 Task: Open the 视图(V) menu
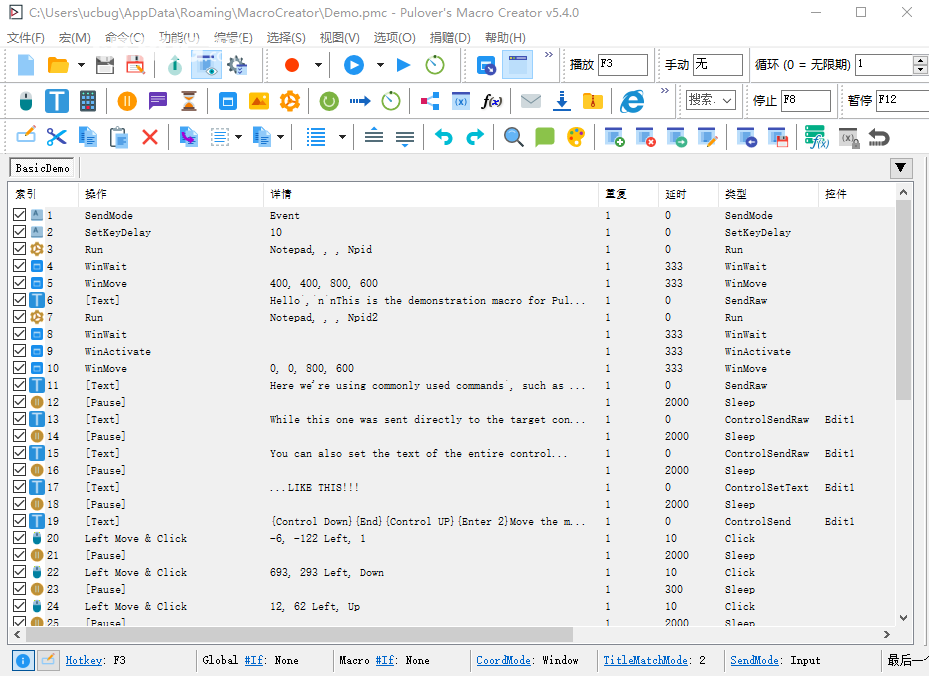[339, 38]
